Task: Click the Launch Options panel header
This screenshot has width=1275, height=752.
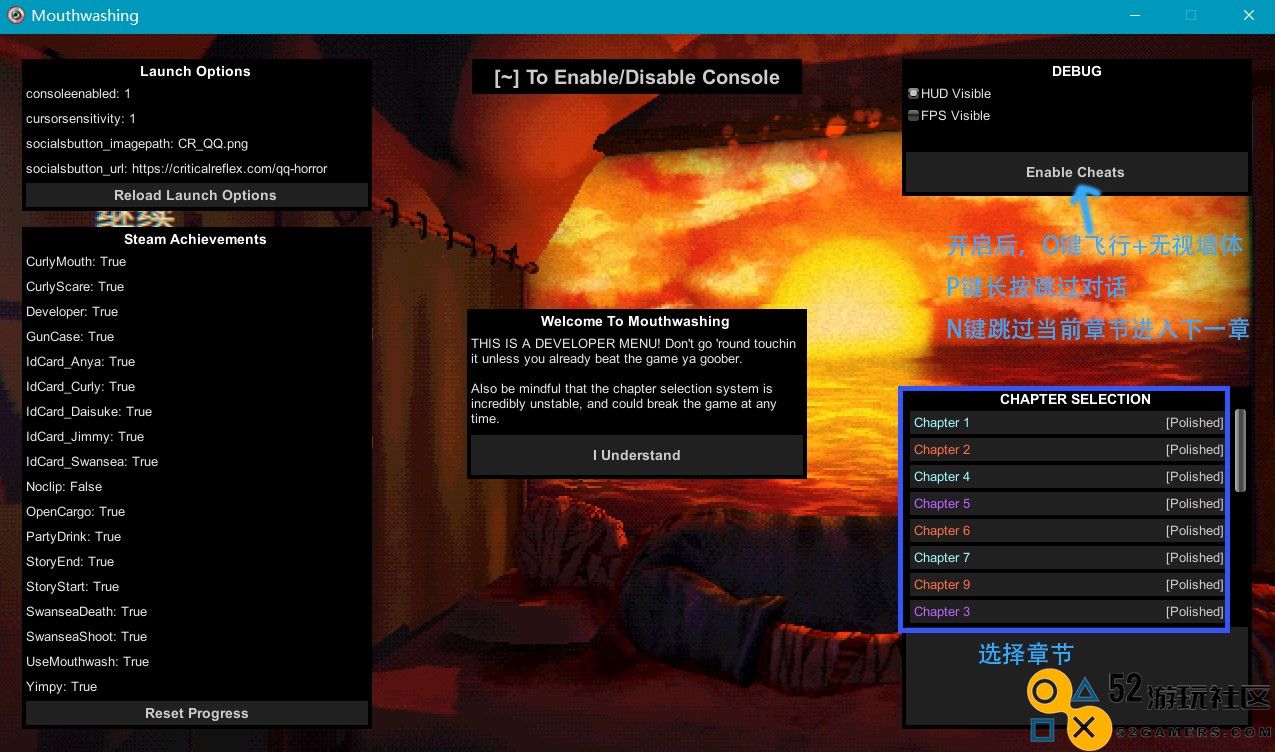Action: coord(195,71)
